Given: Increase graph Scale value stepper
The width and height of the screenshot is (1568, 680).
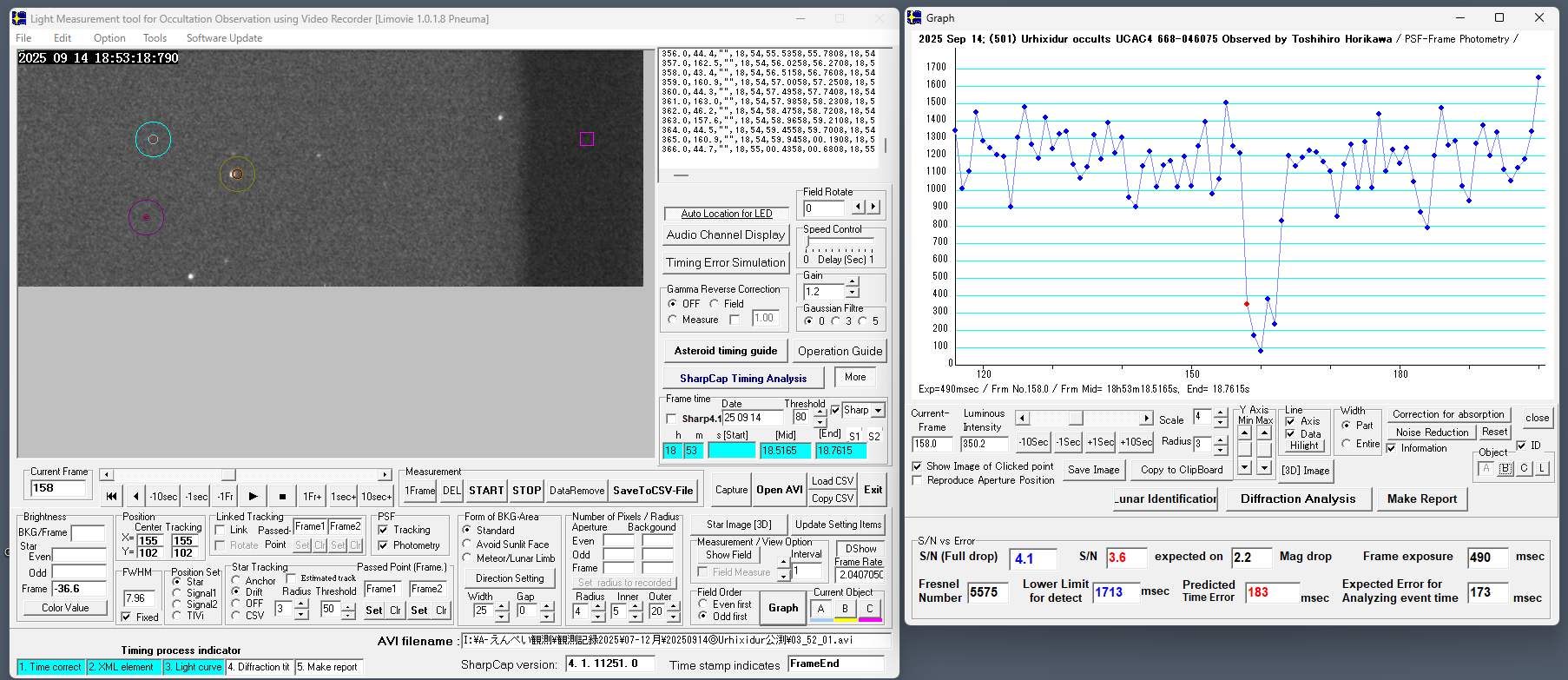Looking at the screenshot, I should (1220, 413).
